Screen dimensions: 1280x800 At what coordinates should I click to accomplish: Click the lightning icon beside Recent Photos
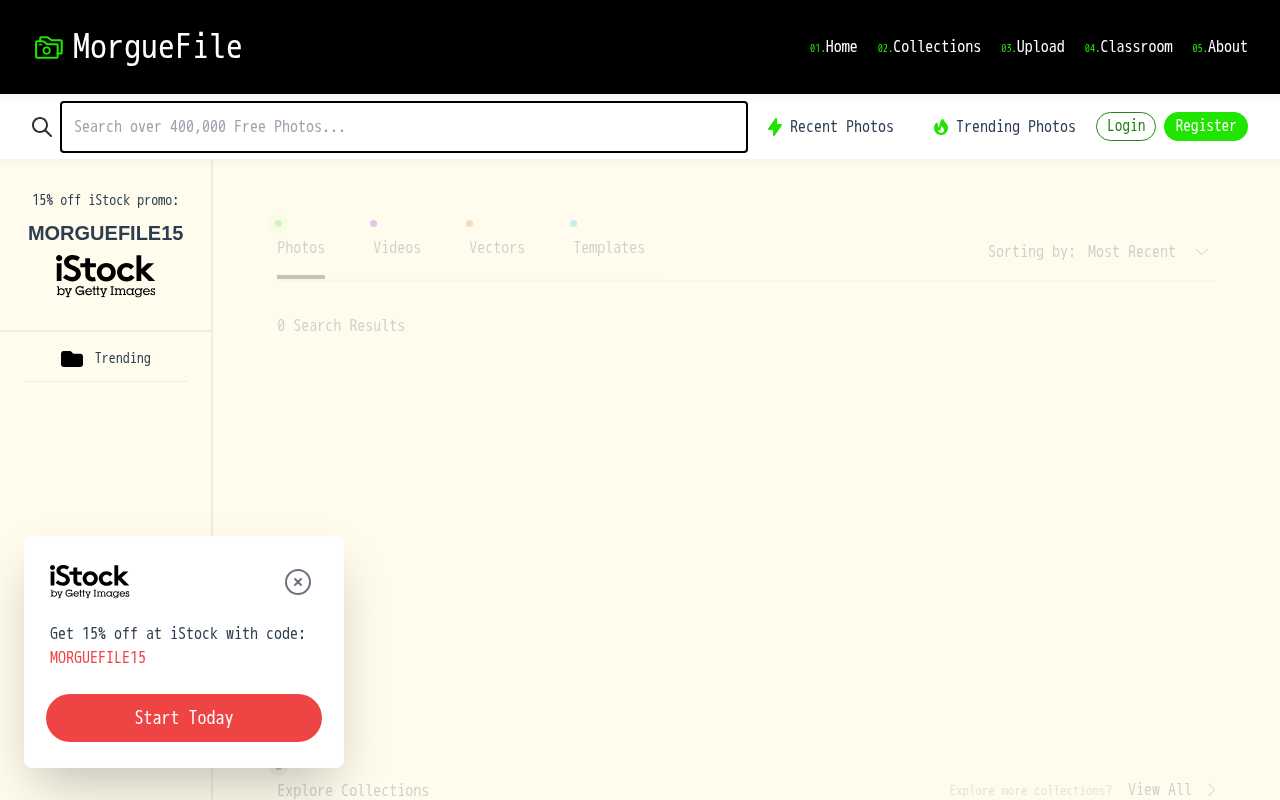pyautogui.click(x=776, y=127)
